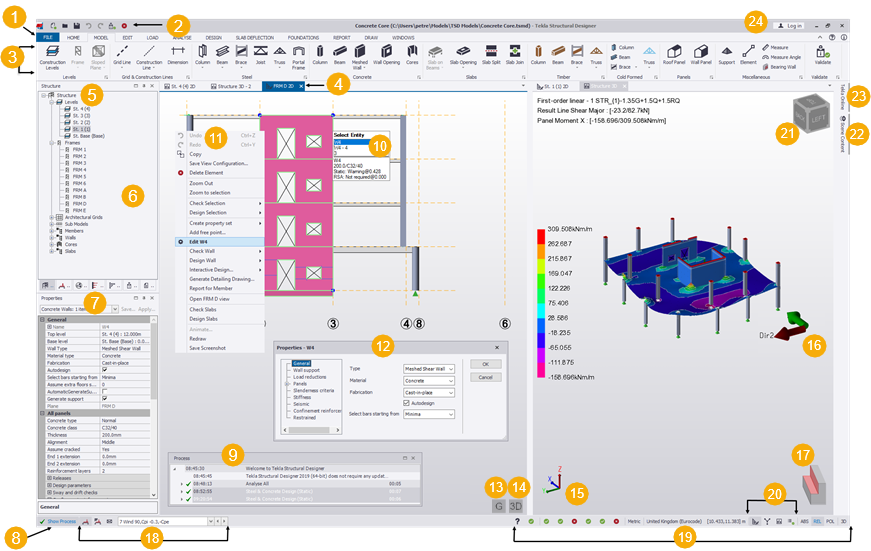871x551 pixels.
Task: Click Save Screenshot in context menu
Action: (x=207, y=348)
